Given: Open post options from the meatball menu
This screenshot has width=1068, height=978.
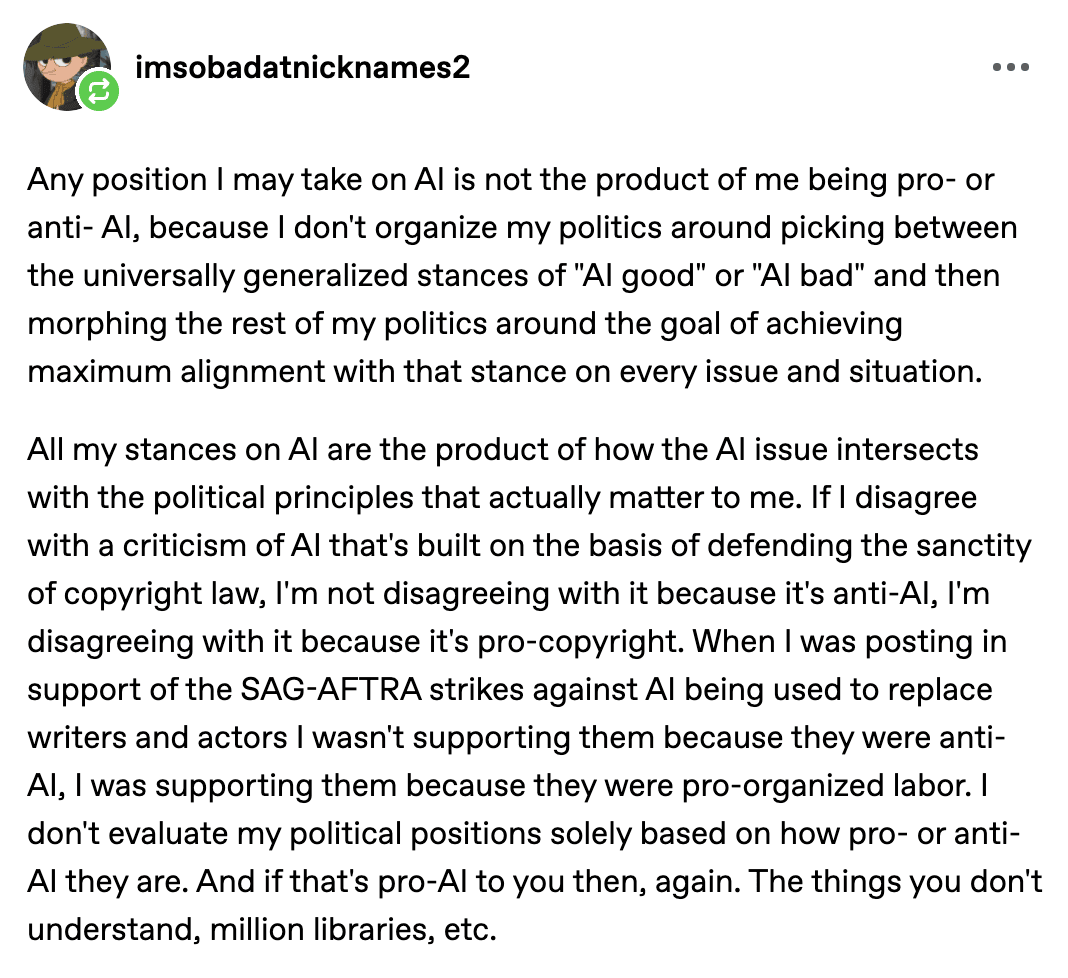Looking at the screenshot, I should pyautogui.click(x=1012, y=67).
